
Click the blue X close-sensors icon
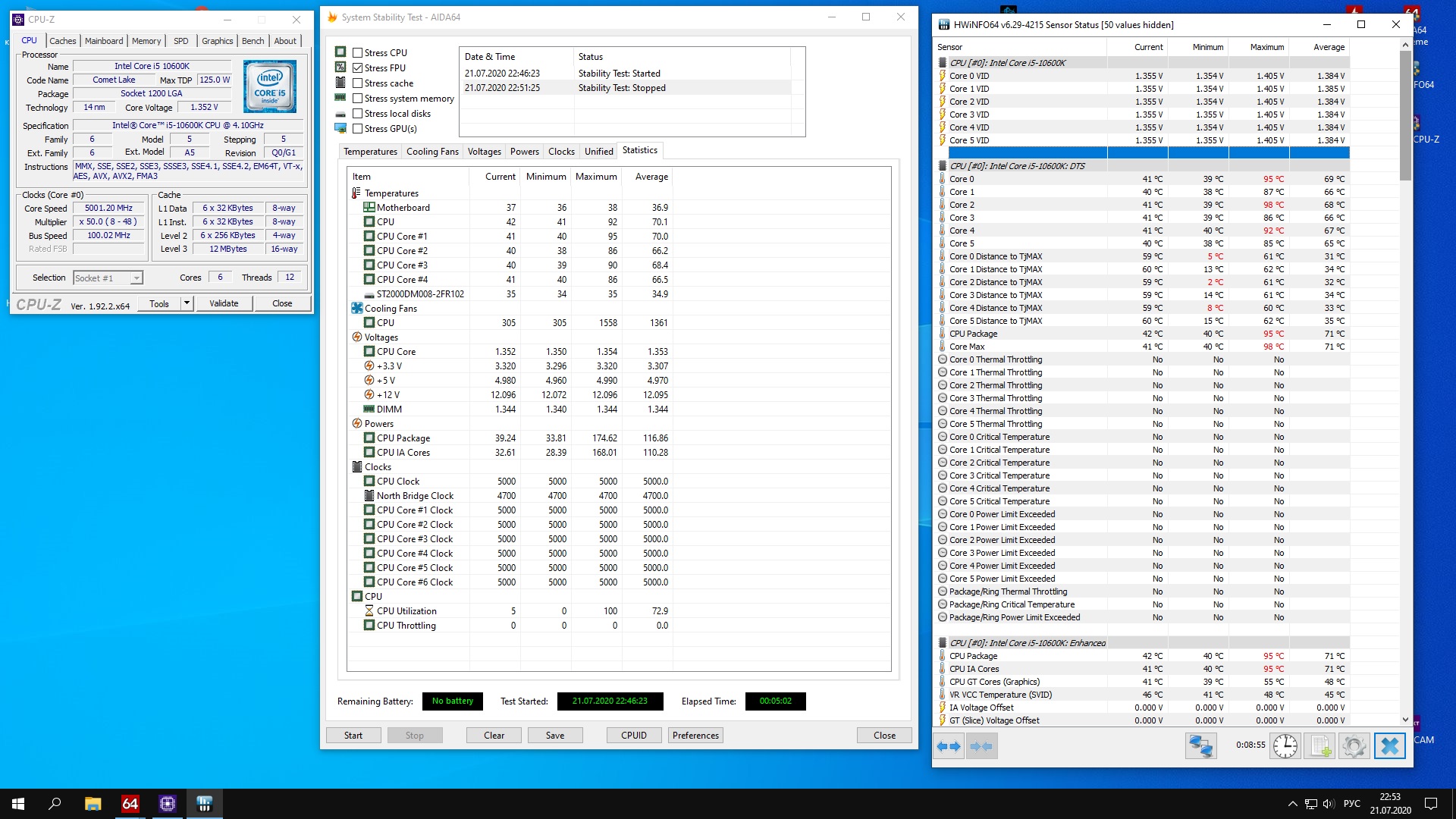click(1389, 746)
